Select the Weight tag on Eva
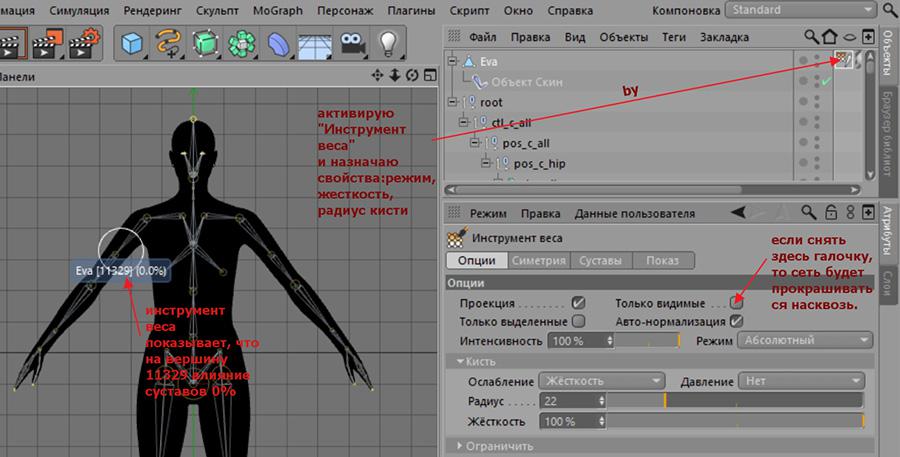This screenshot has width=900, height=457. 843,59
